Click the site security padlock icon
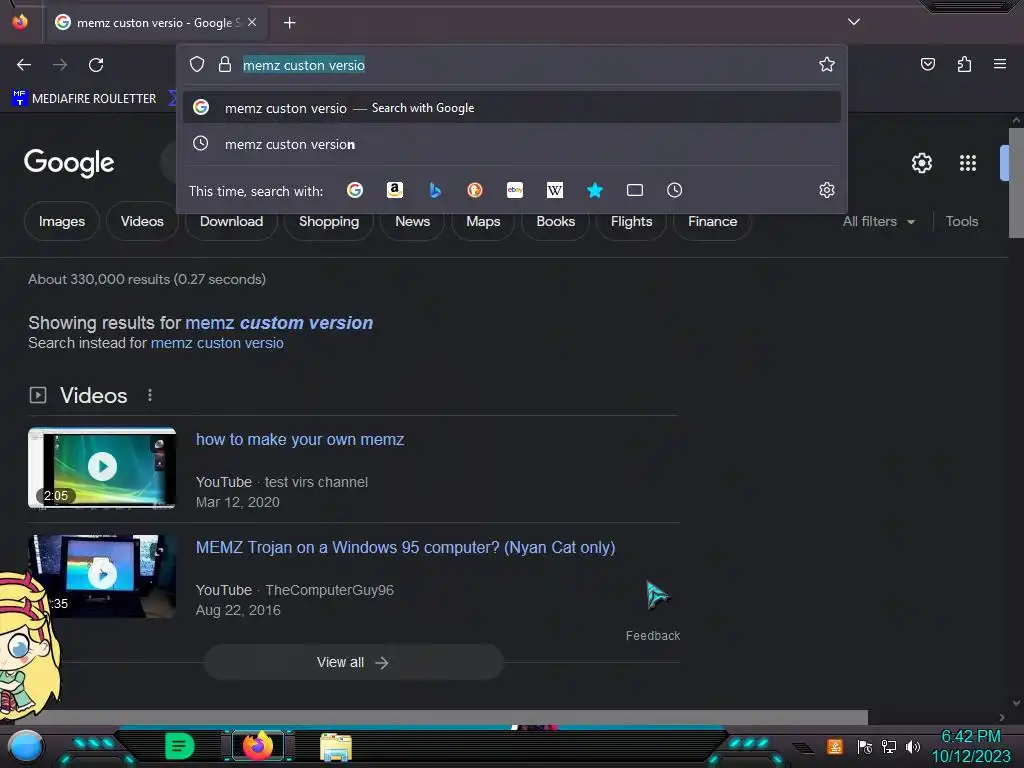The height and width of the screenshot is (768, 1024). (225, 64)
